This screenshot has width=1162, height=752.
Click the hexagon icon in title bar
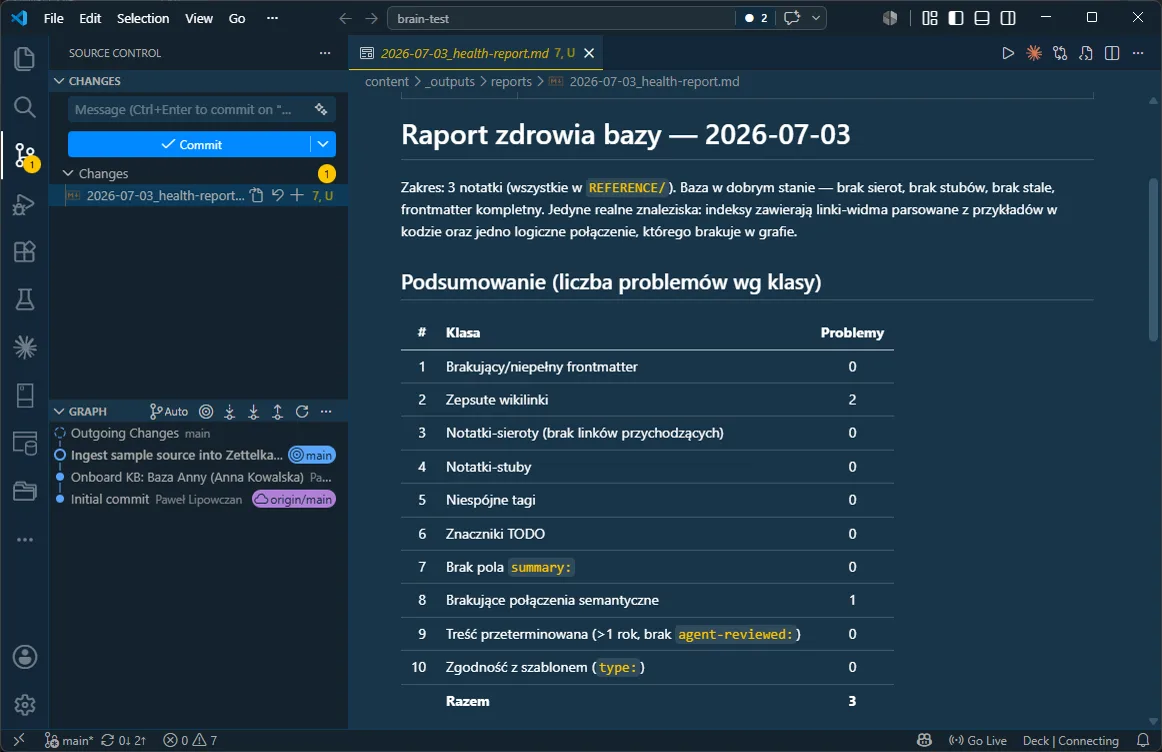coord(890,18)
